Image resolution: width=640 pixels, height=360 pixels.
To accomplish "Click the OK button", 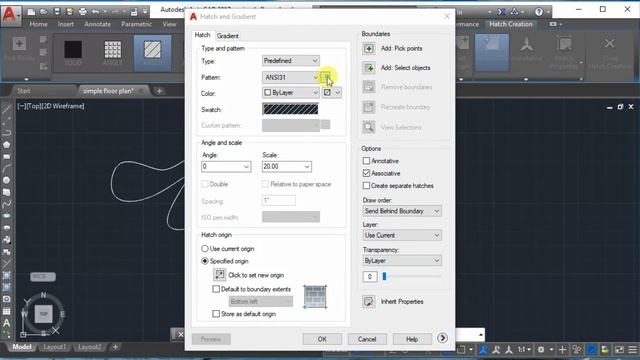I will click(x=322, y=339).
